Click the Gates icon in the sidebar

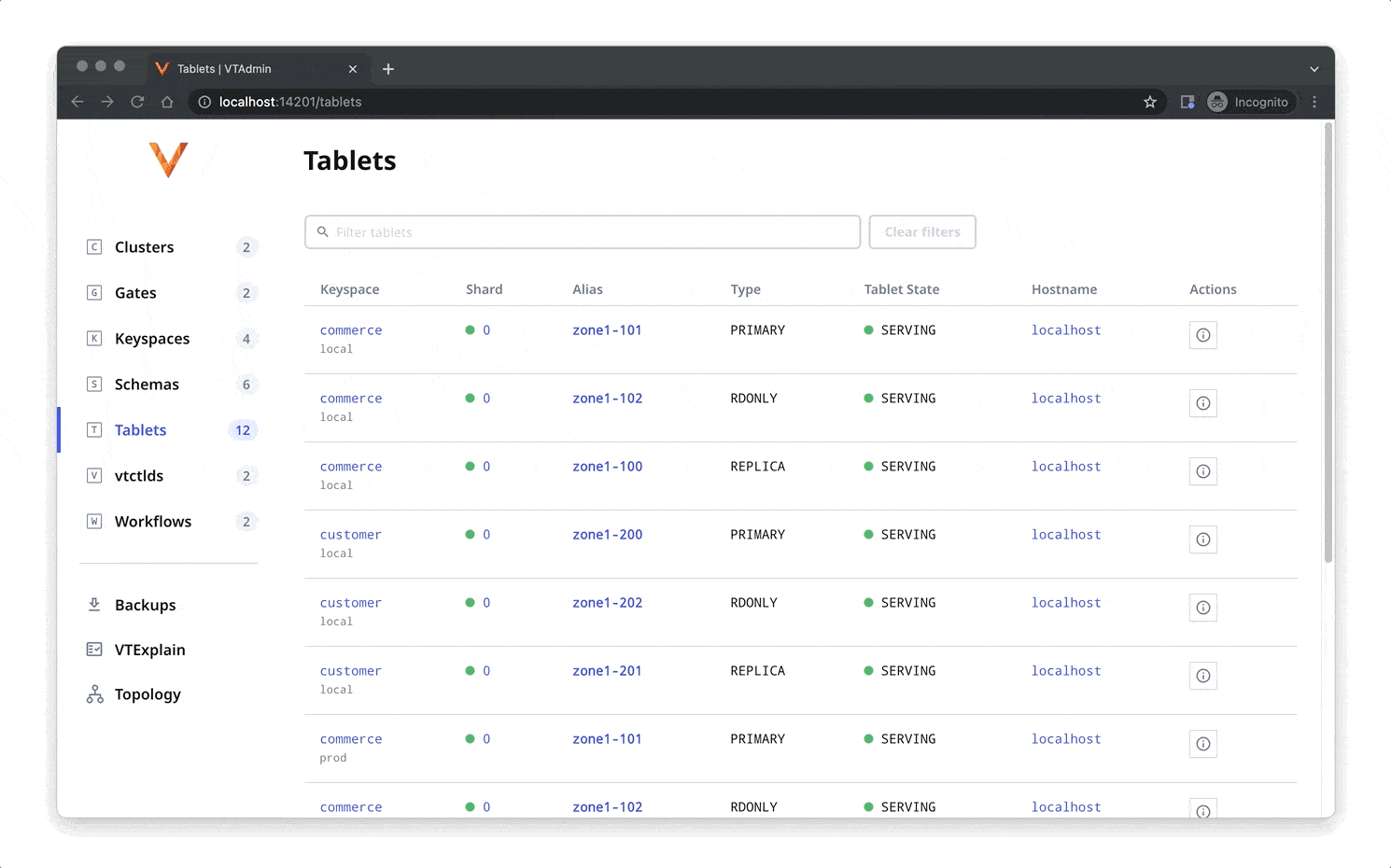(94, 292)
